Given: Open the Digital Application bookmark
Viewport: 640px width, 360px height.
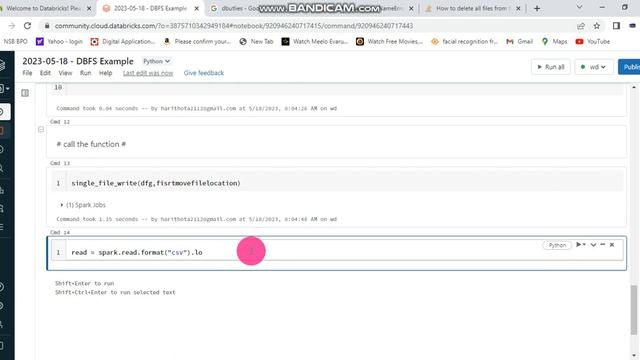Looking at the screenshot, I should point(123,42).
